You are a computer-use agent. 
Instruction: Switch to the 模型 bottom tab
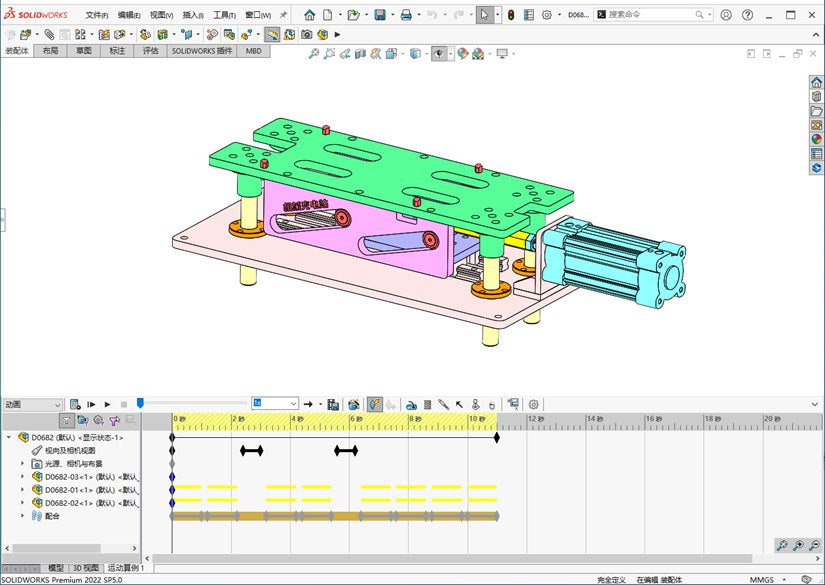[x=56, y=568]
